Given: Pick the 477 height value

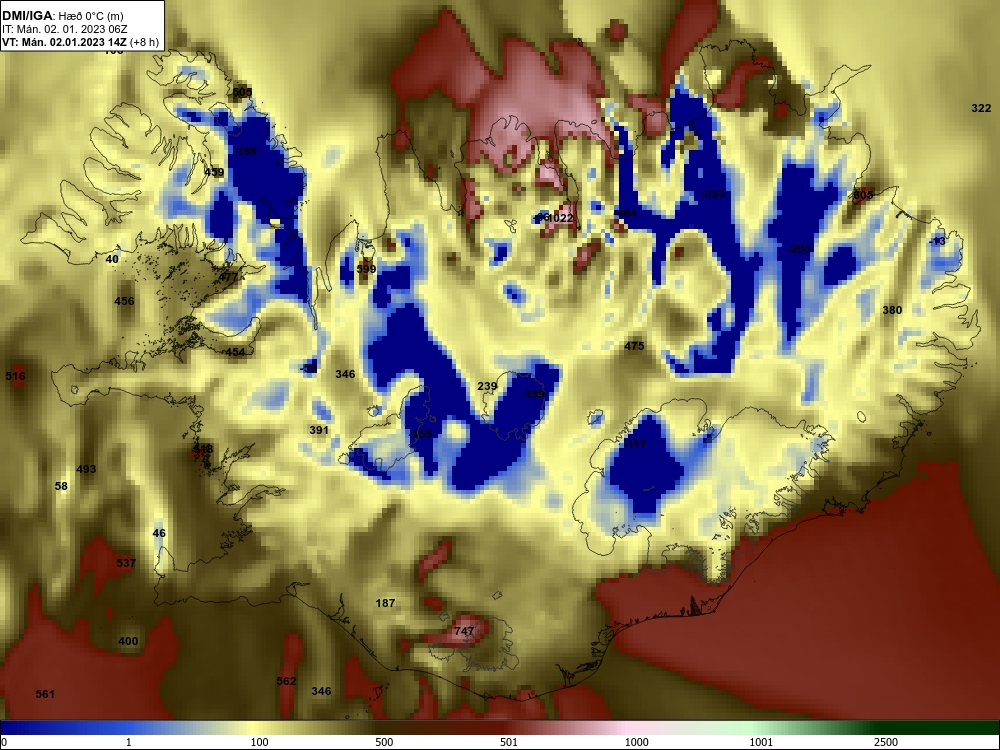Looking at the screenshot, I should pyautogui.click(x=228, y=277).
